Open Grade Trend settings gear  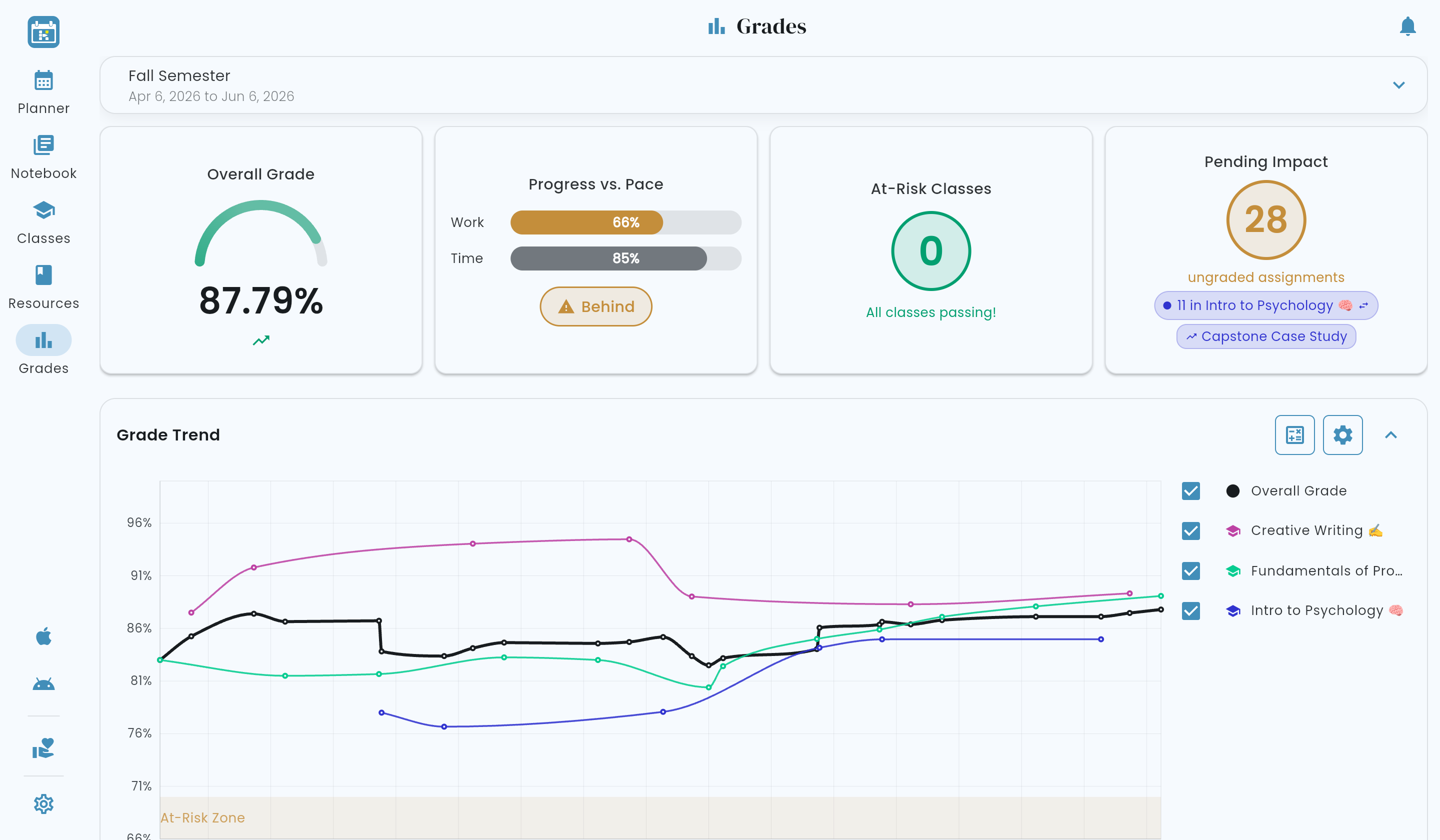coord(1342,435)
